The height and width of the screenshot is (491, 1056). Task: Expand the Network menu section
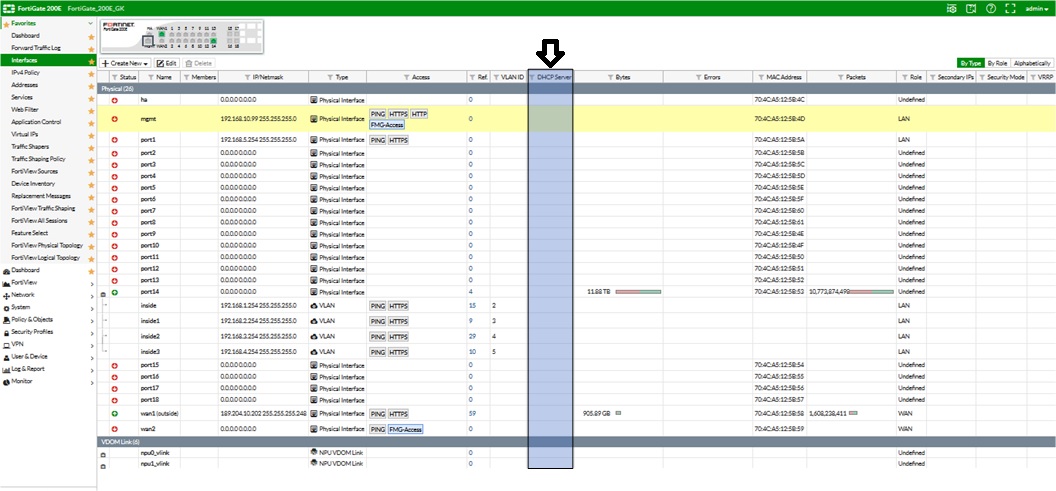[x=91, y=295]
